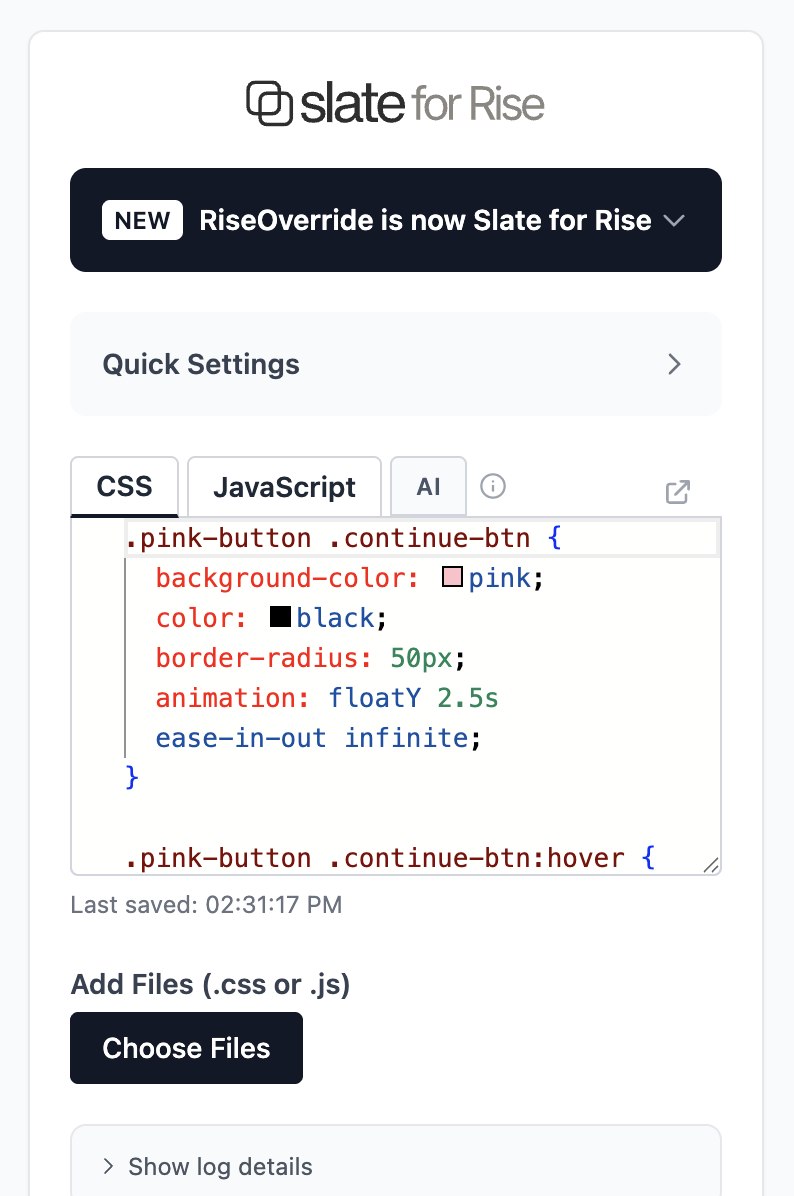Click the Last saved timestamp text

click(x=205, y=904)
